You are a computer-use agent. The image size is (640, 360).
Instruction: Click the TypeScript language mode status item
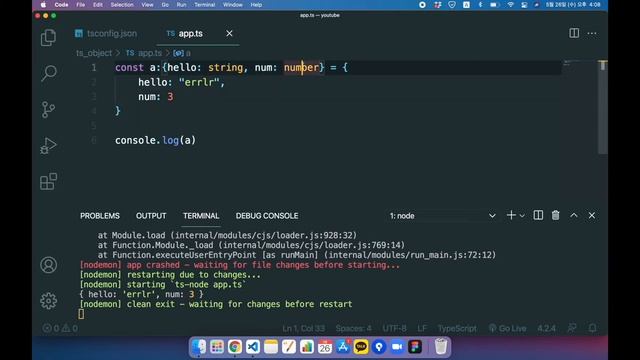(457, 328)
